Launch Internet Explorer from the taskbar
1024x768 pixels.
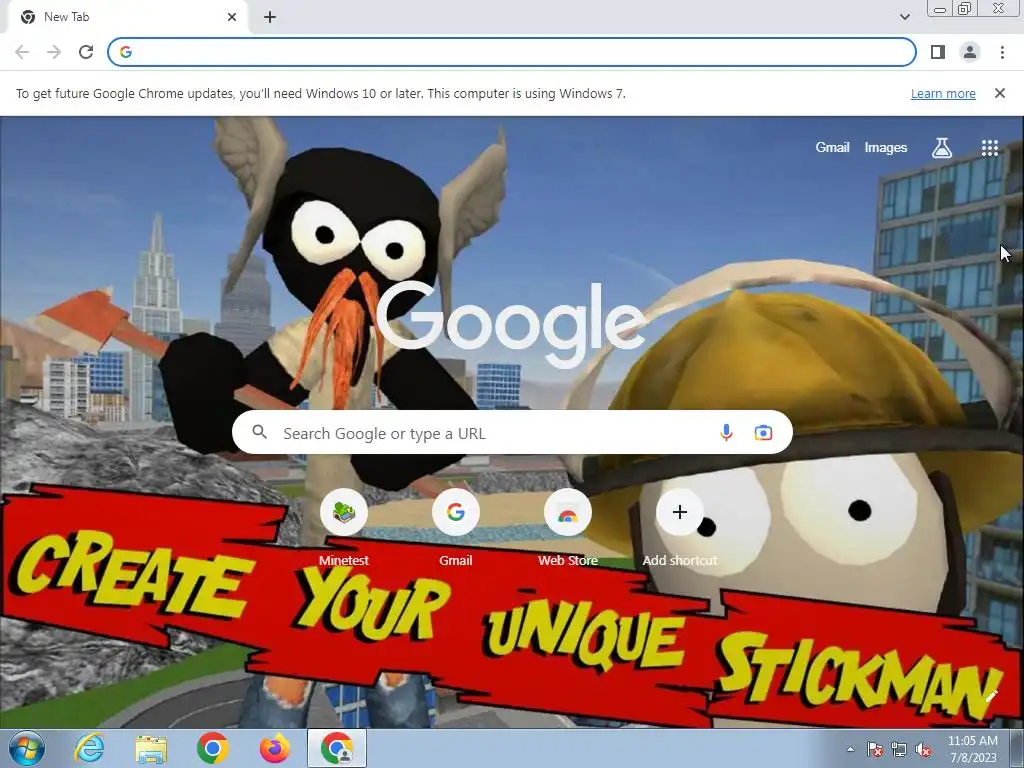89,749
